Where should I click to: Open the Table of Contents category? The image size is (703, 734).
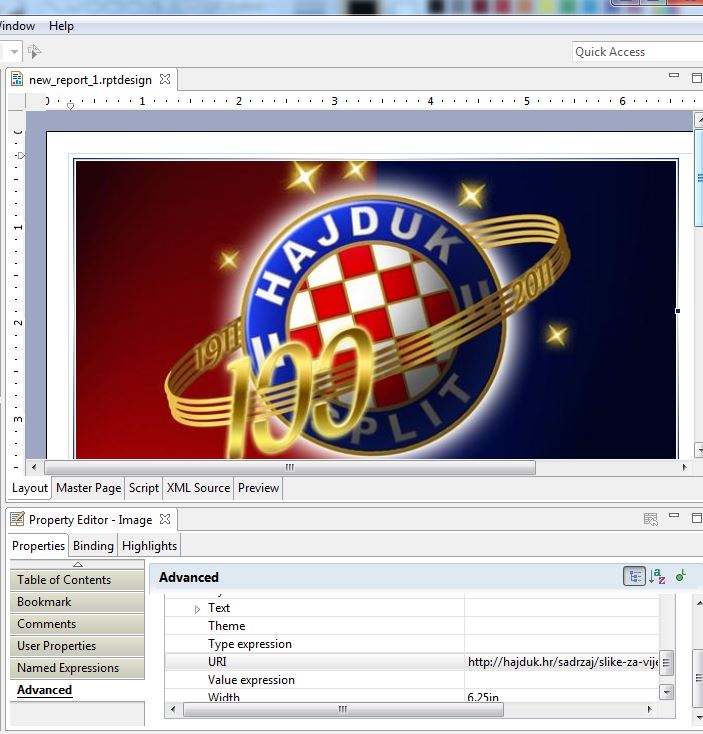(x=77, y=580)
